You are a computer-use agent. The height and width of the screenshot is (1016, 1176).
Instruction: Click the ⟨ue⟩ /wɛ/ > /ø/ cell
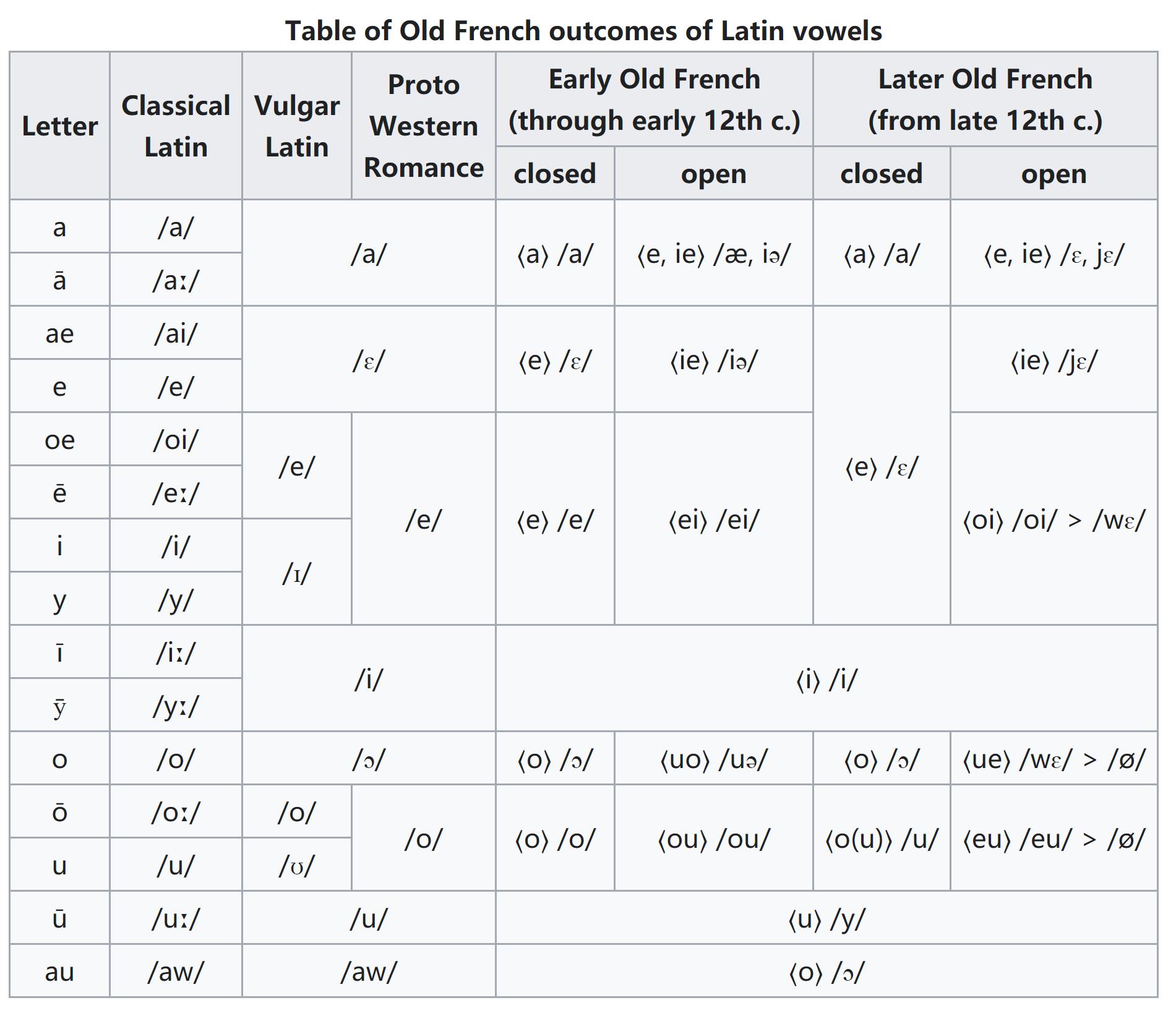pos(1054,759)
